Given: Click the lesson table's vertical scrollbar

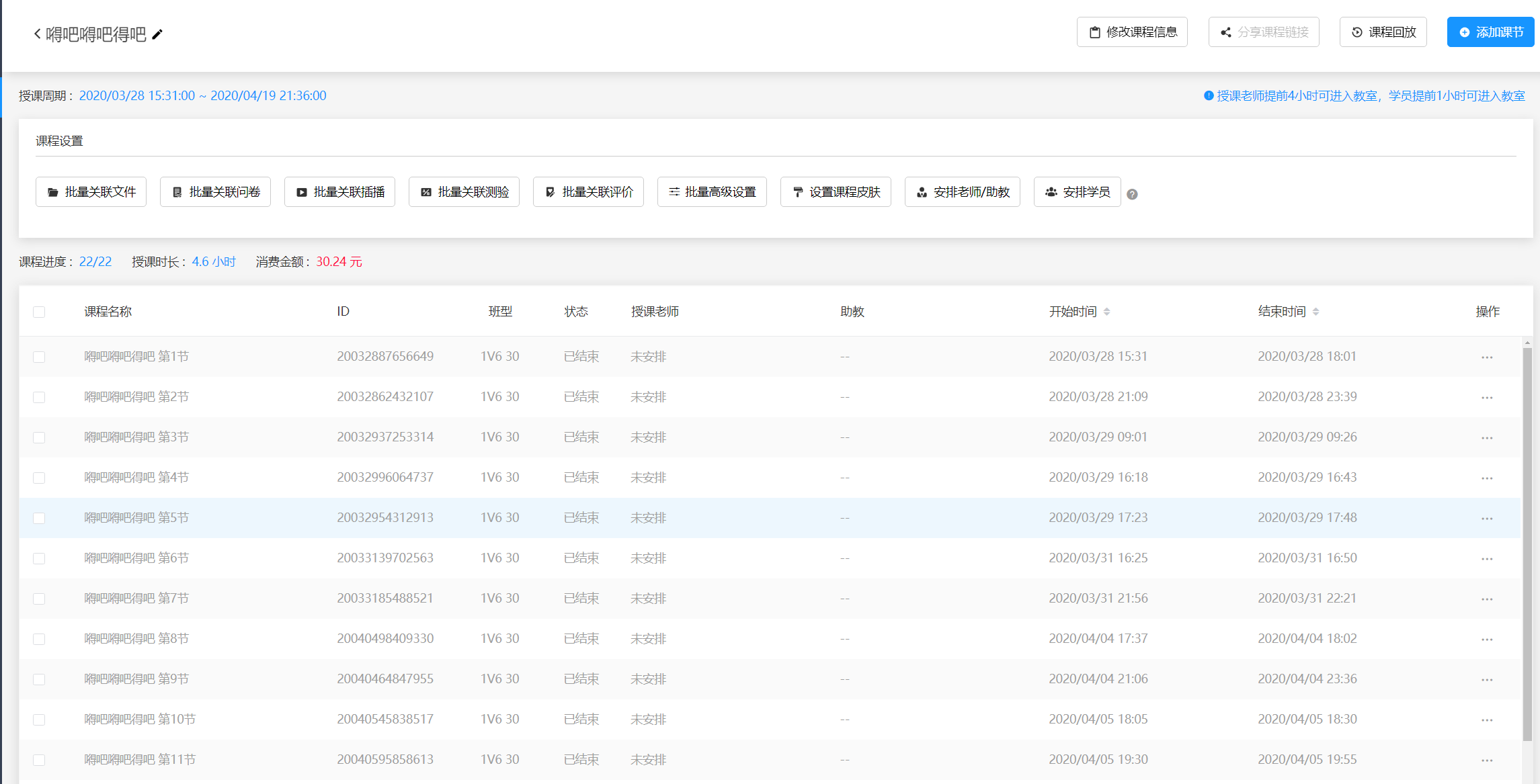Looking at the screenshot, I should (x=1527, y=544).
